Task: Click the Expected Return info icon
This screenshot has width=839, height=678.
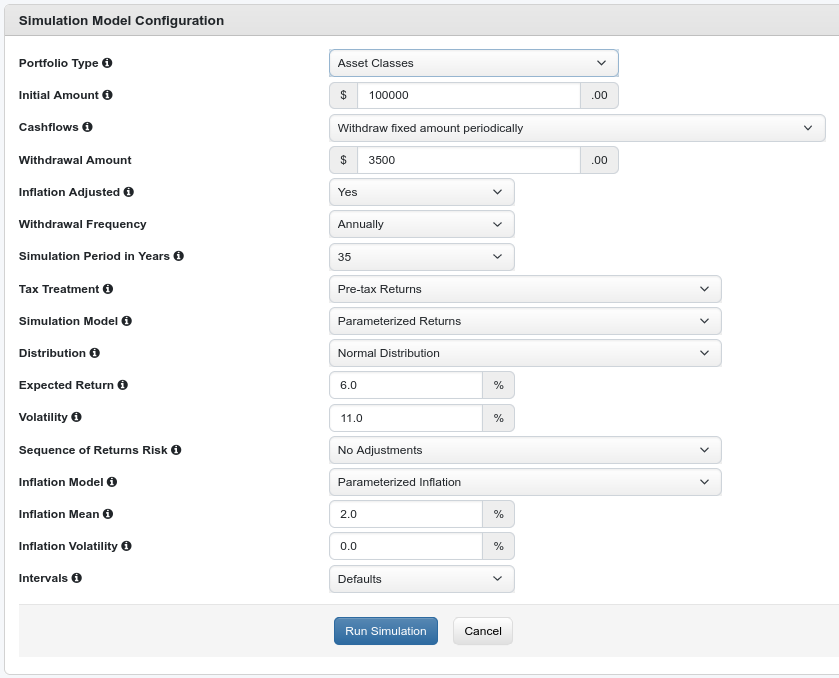Action: pyautogui.click(x=123, y=385)
